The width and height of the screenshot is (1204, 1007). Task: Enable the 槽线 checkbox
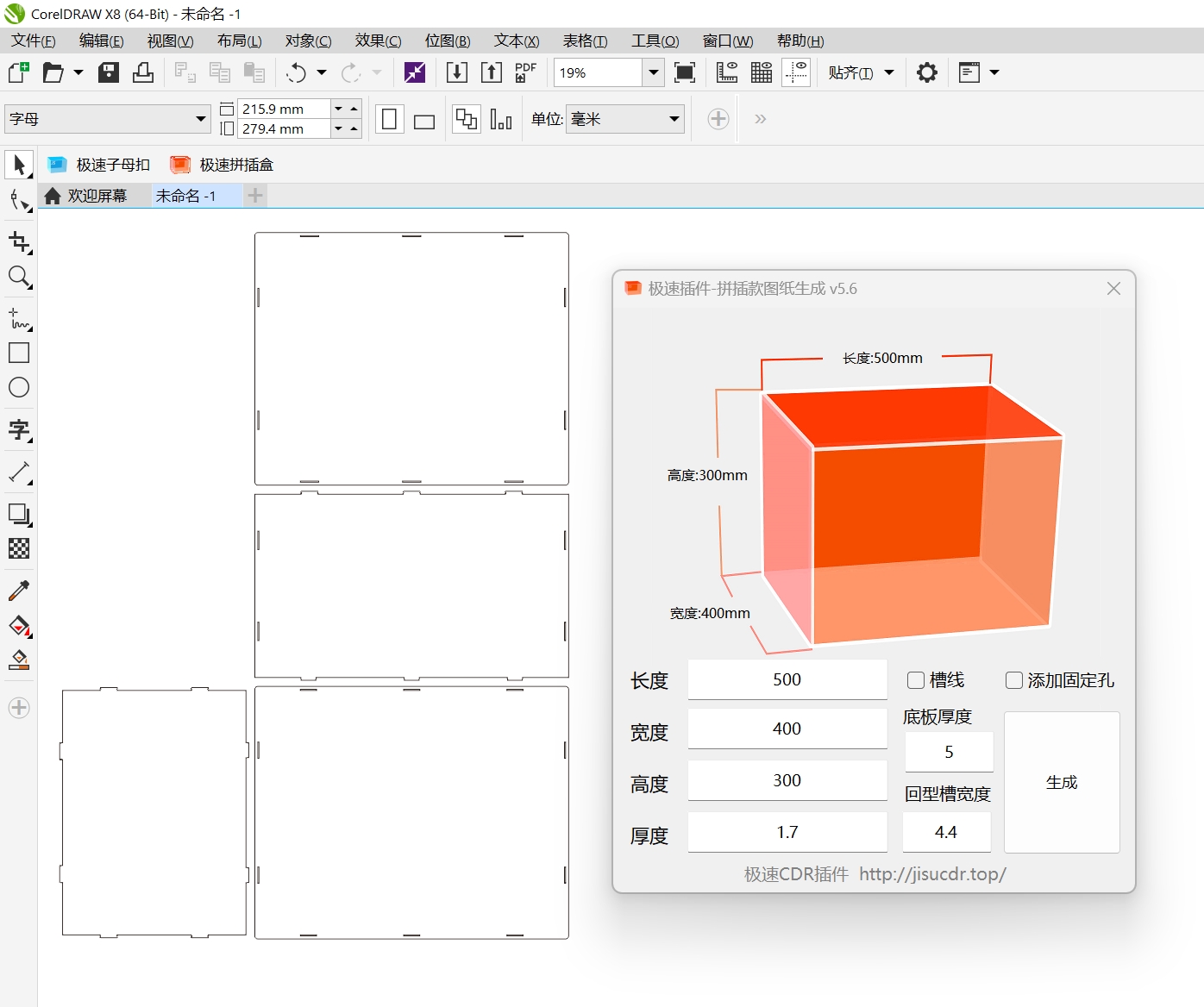916,680
